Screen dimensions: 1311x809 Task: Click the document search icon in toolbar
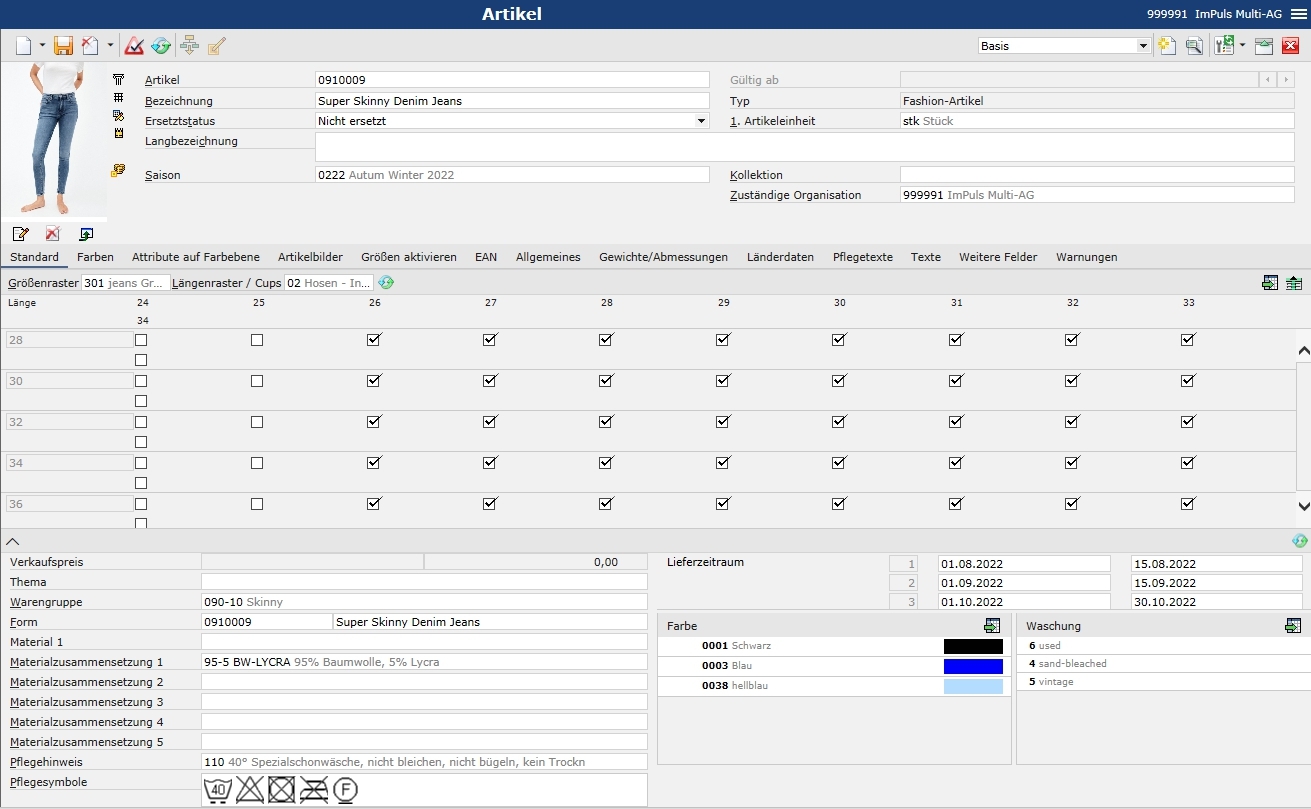point(1194,45)
